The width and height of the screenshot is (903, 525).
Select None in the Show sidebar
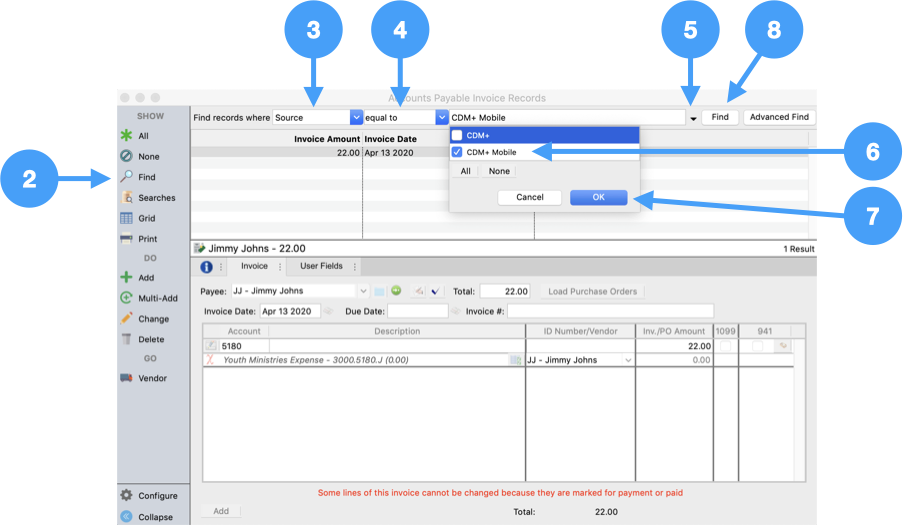point(127,156)
